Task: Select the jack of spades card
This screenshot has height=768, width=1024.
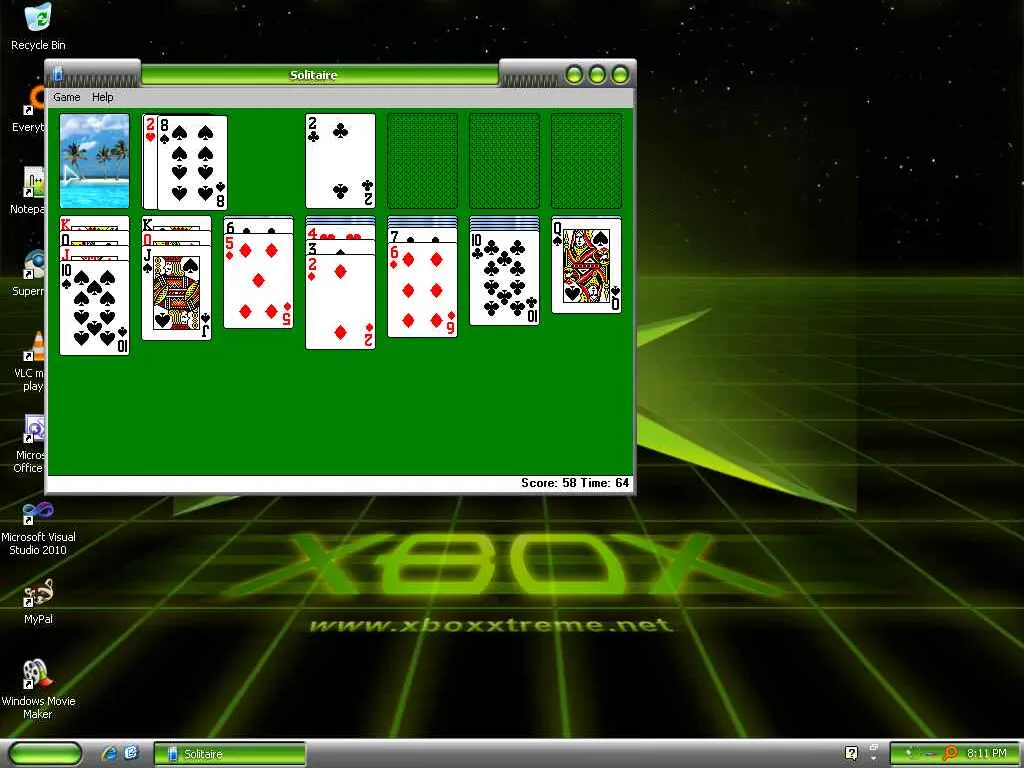Action: pyautogui.click(x=177, y=293)
